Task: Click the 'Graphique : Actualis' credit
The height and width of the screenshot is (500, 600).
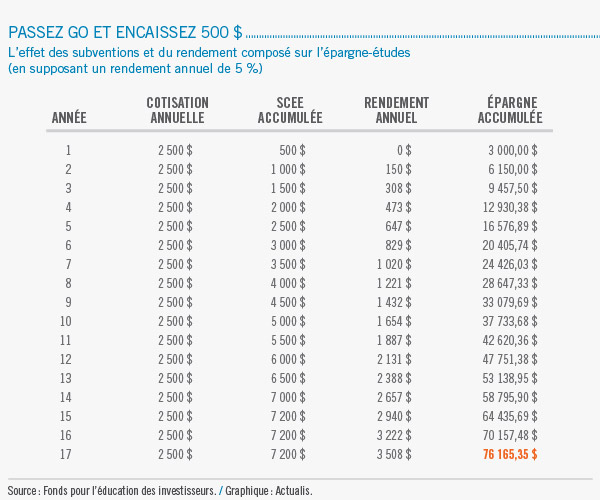Action: (268, 491)
